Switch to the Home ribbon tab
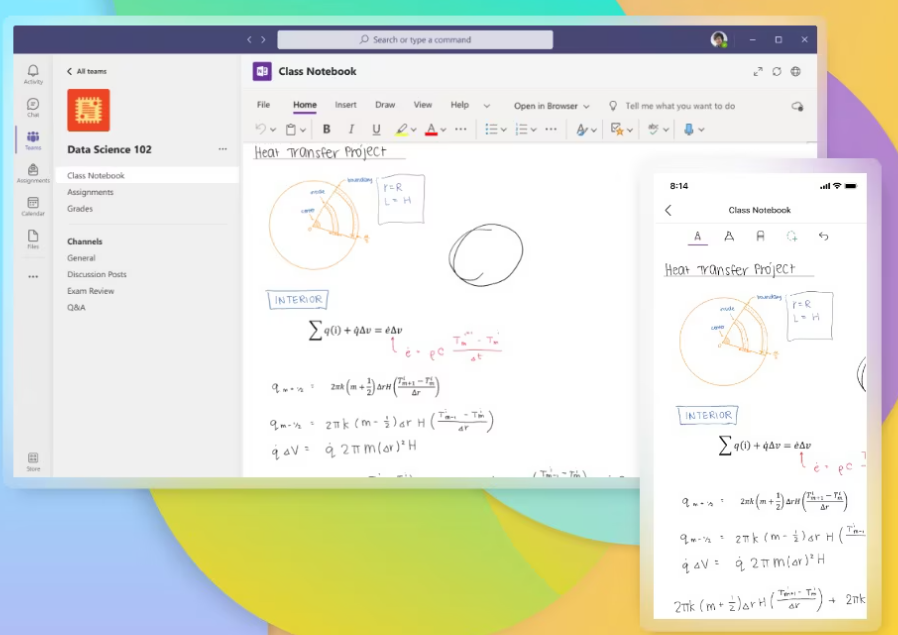 (x=305, y=105)
